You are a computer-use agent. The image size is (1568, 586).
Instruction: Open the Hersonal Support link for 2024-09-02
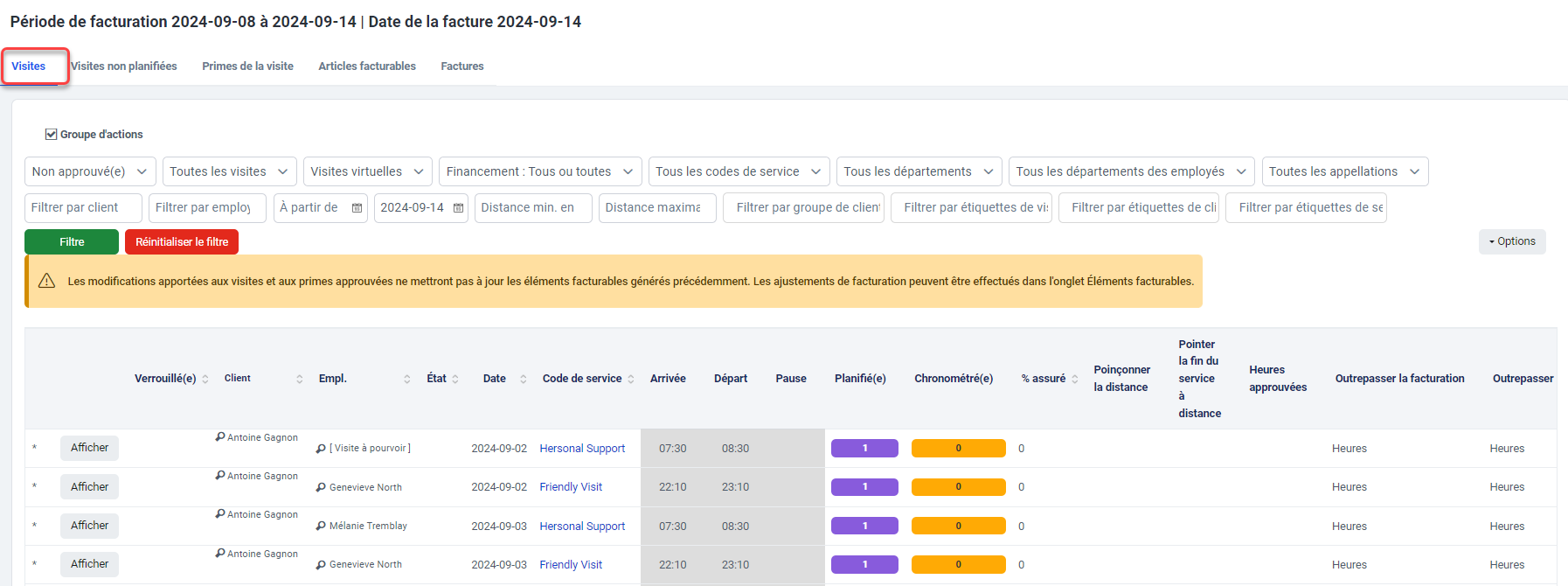coord(582,449)
